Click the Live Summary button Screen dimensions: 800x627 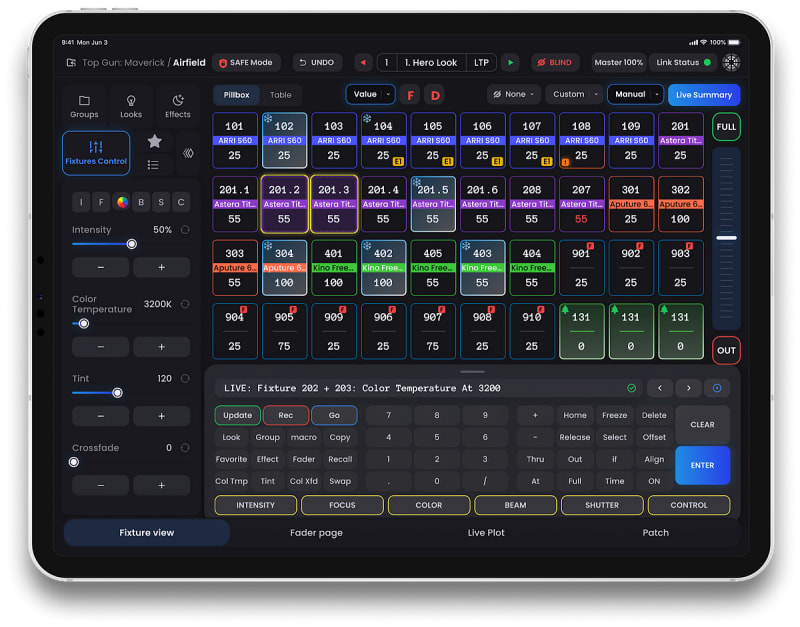[x=705, y=95]
